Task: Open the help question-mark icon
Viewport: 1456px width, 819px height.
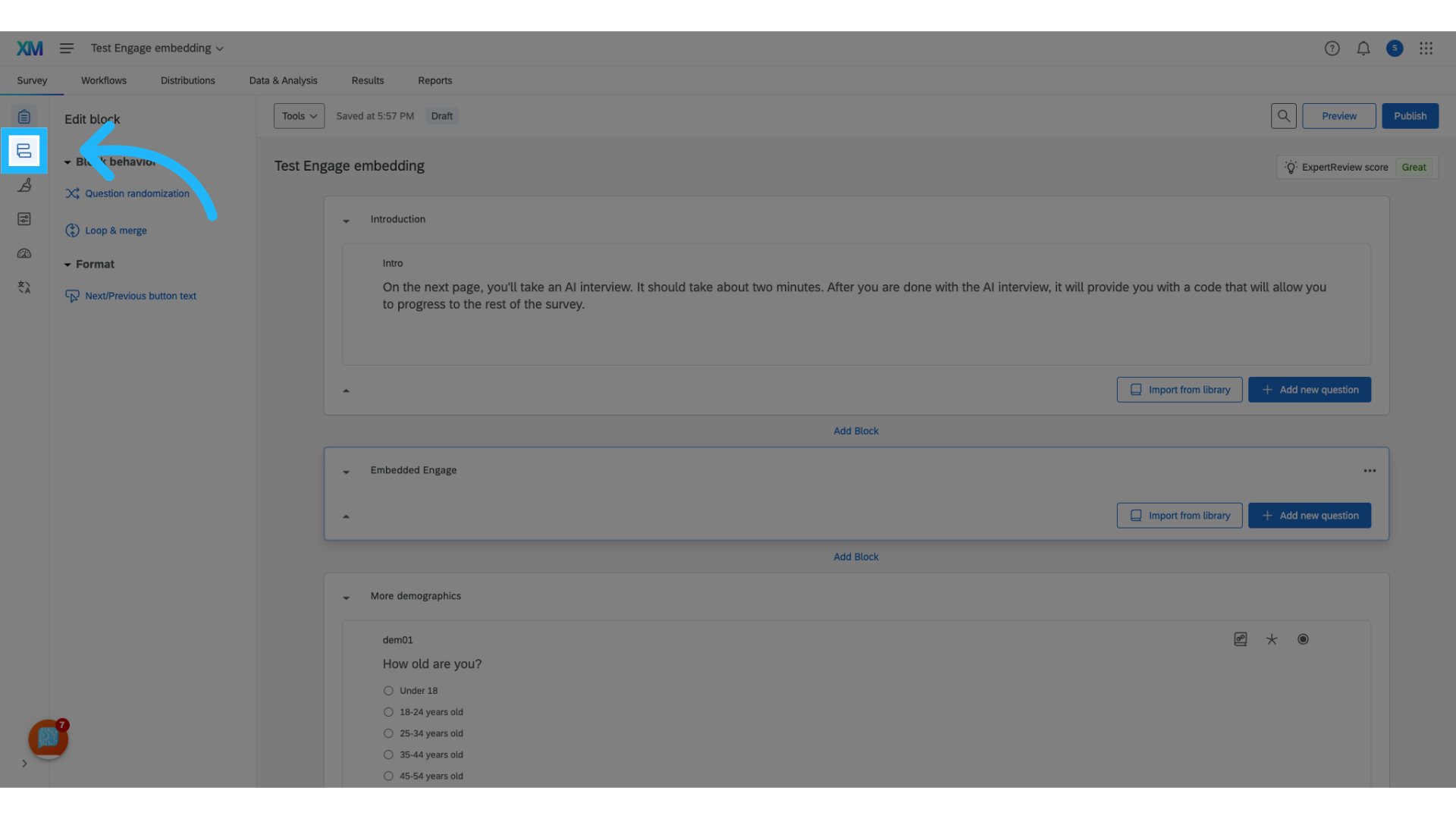Action: pyautogui.click(x=1332, y=49)
